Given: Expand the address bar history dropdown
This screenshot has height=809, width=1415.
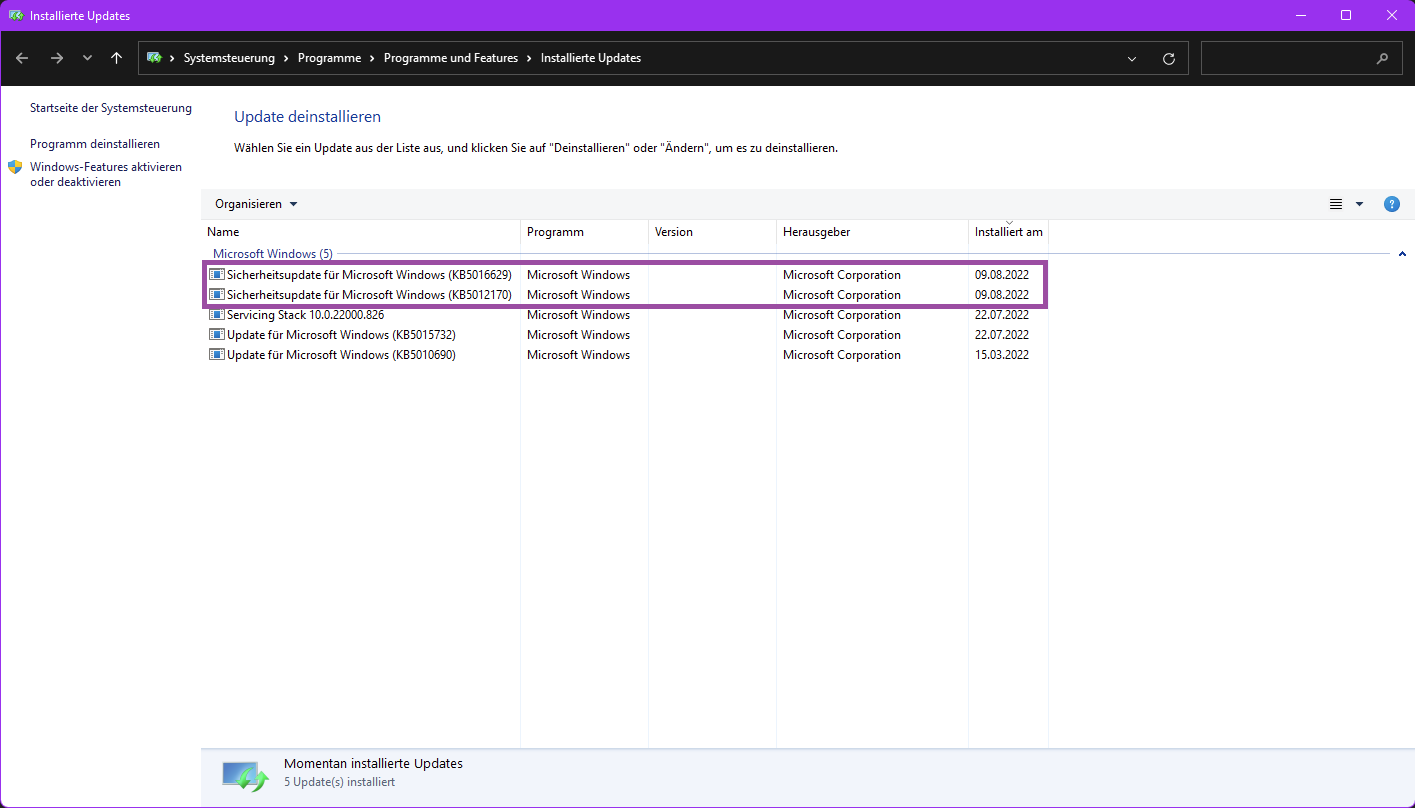Looking at the screenshot, I should (x=1132, y=59).
